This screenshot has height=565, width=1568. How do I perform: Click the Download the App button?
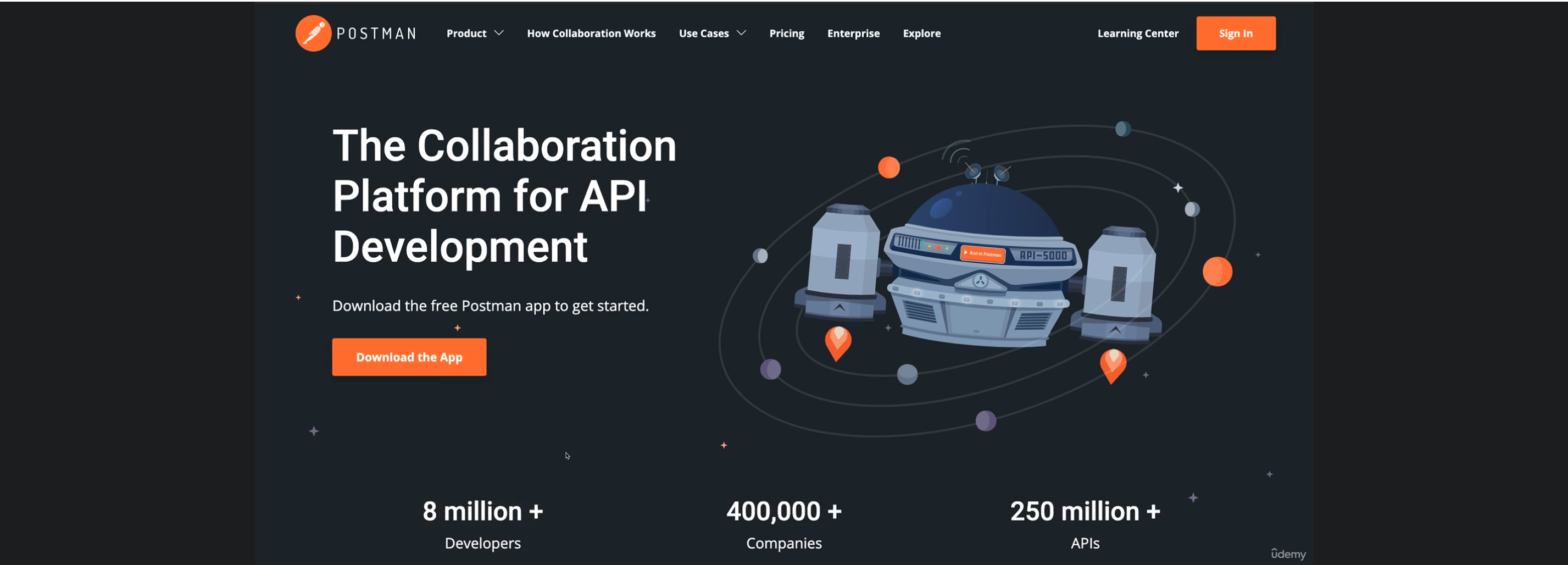click(409, 357)
